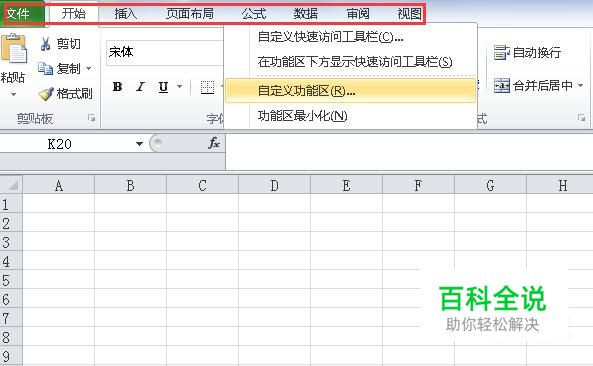The height and width of the screenshot is (366, 593).
Task: Click the 宋体 font name box
Action: pyautogui.click(x=165, y=53)
